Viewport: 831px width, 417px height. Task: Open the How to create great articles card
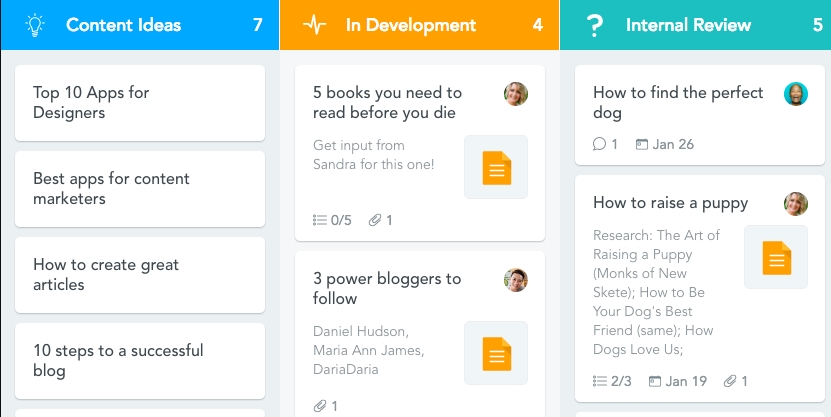(x=140, y=275)
